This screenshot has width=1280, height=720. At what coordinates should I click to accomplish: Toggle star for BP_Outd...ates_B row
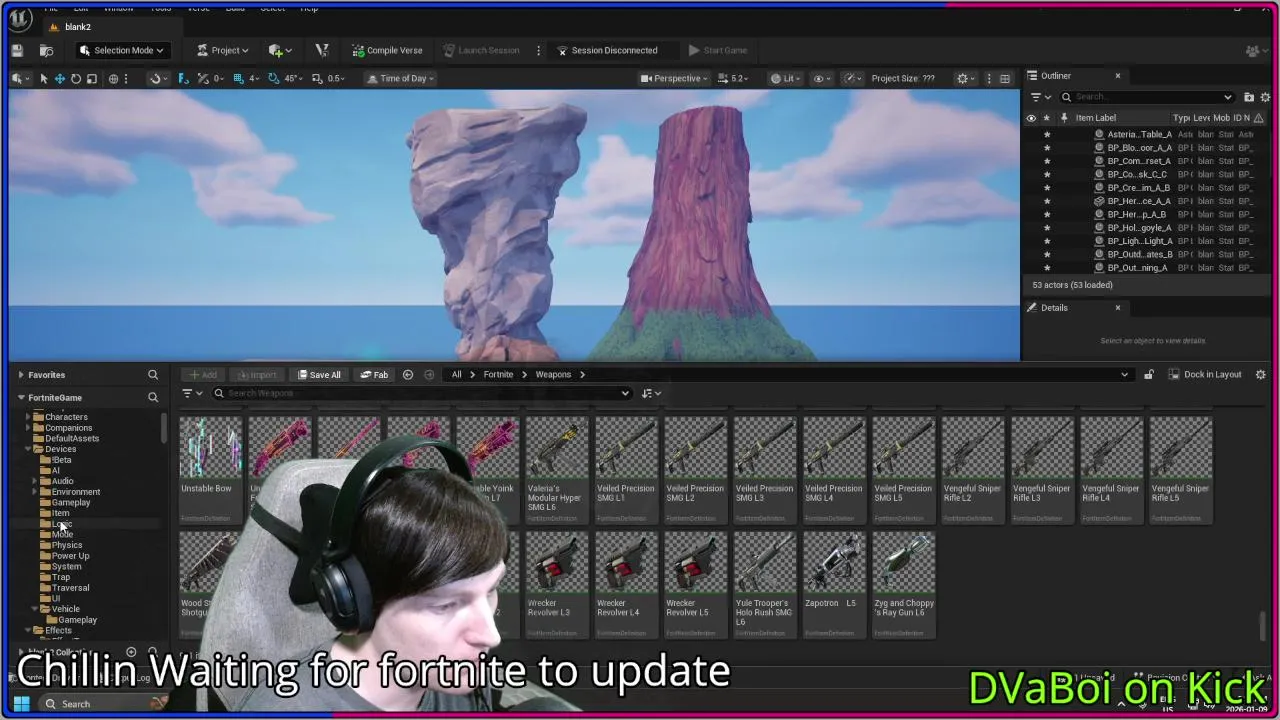coord(1047,254)
